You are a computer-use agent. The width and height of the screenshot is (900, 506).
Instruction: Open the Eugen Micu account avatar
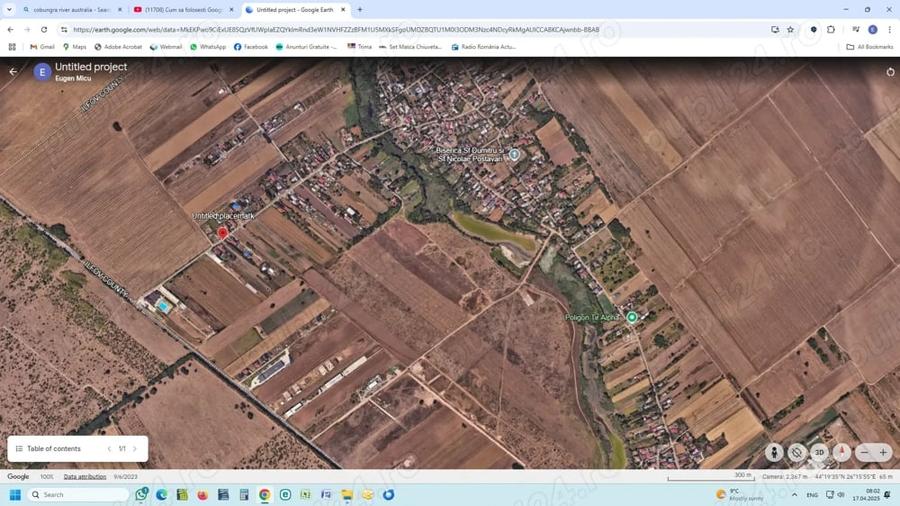42,72
